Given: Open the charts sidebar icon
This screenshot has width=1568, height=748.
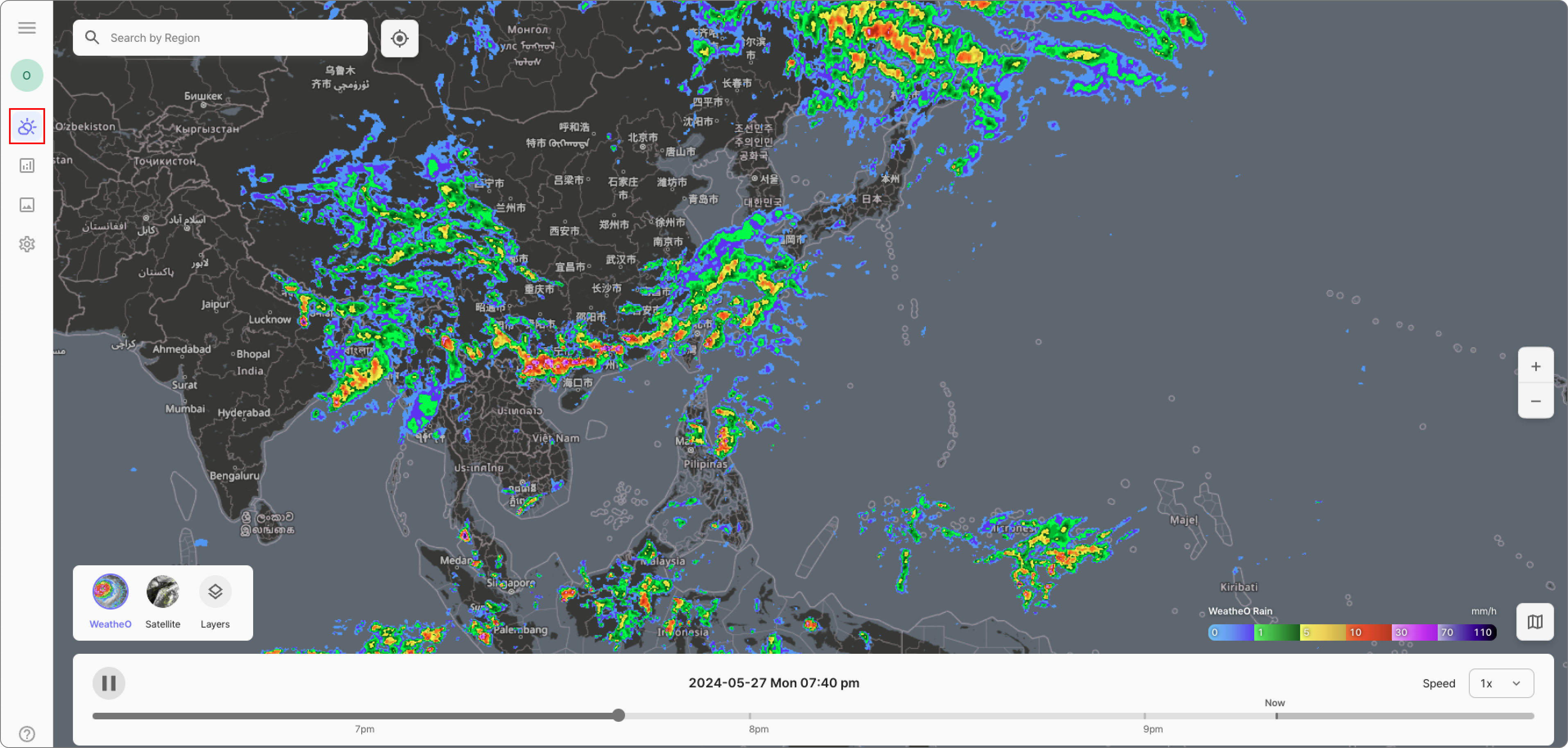Looking at the screenshot, I should pyautogui.click(x=27, y=165).
